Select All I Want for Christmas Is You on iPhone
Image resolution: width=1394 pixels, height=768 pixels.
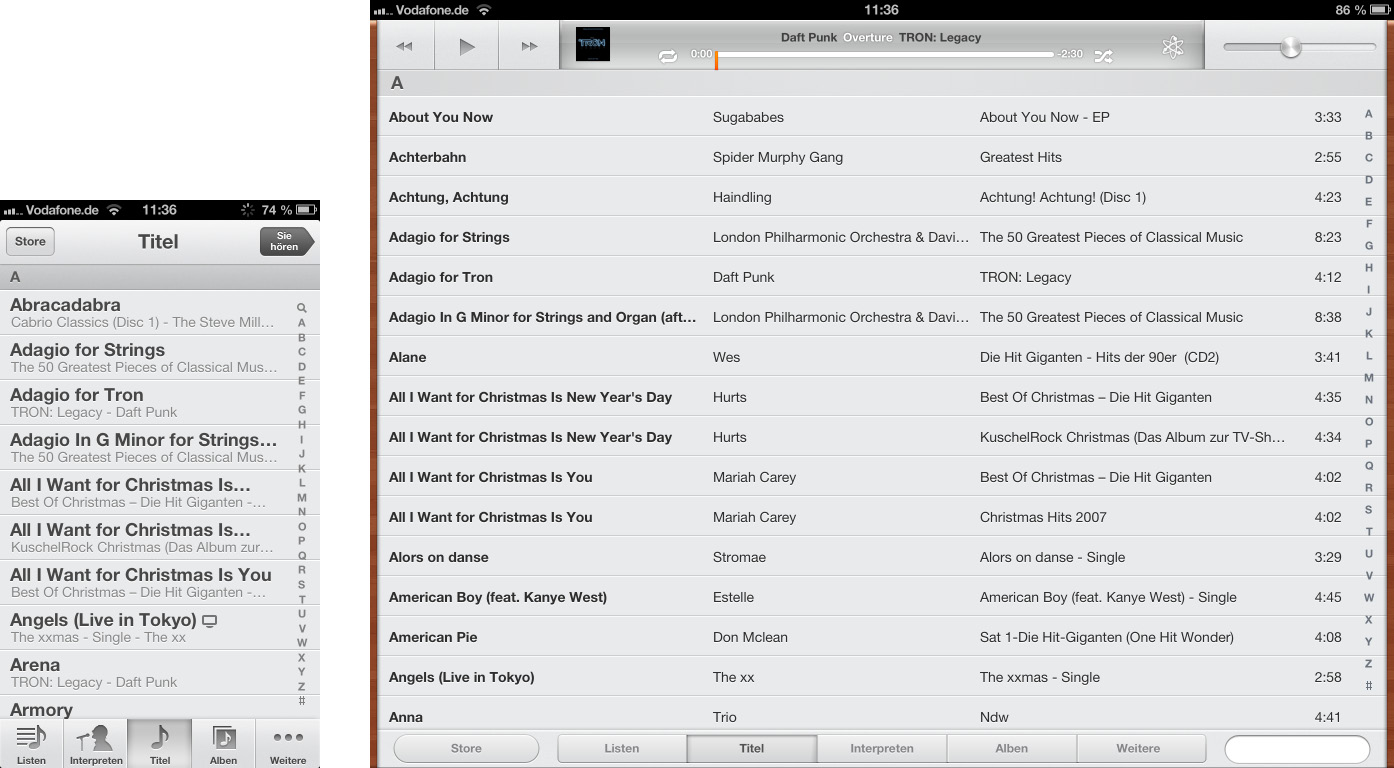[x=145, y=582]
